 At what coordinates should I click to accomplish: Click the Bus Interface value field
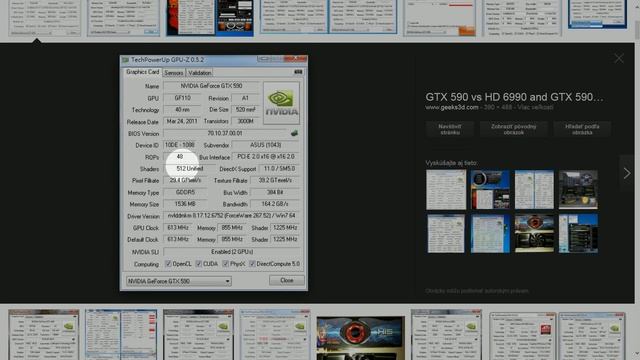pyautogui.click(x=266, y=157)
